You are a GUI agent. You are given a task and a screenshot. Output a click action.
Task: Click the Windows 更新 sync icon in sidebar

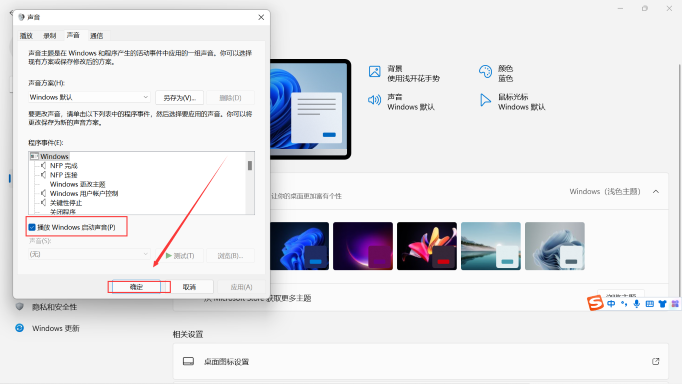point(20,328)
